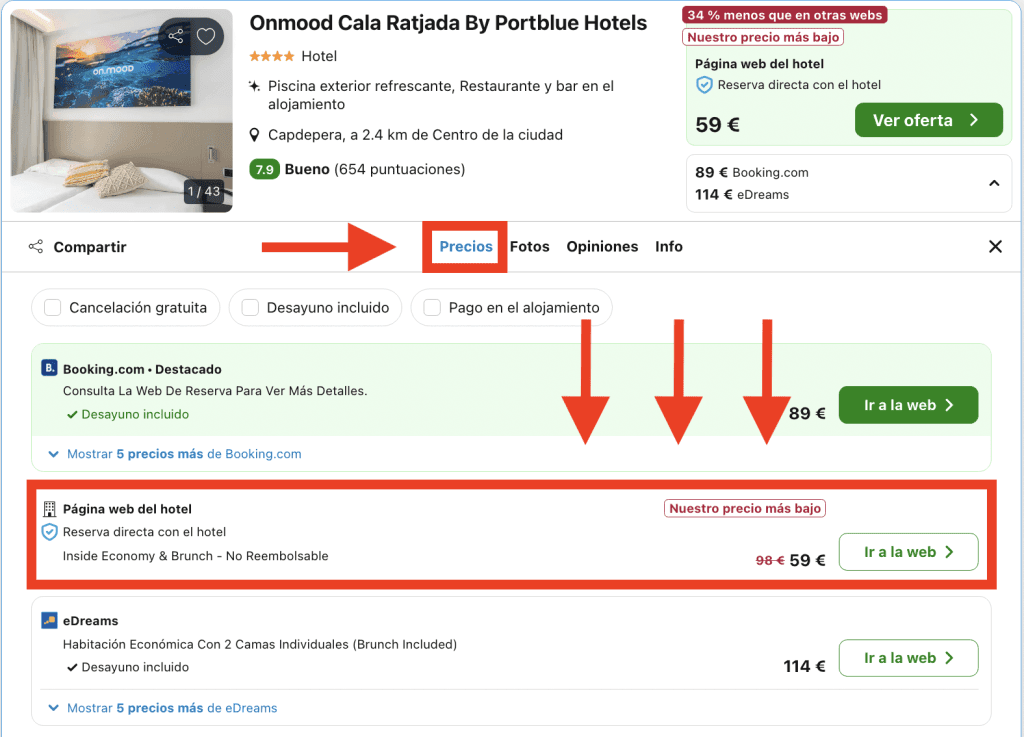This screenshot has height=737, width=1024.
Task: Click the location pin icon
Action: [256, 135]
